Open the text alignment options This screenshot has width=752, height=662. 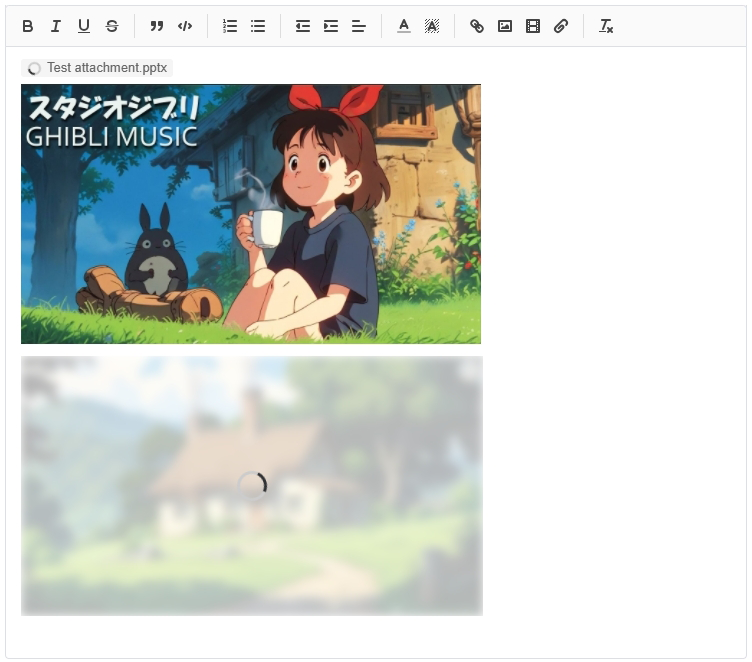359,26
